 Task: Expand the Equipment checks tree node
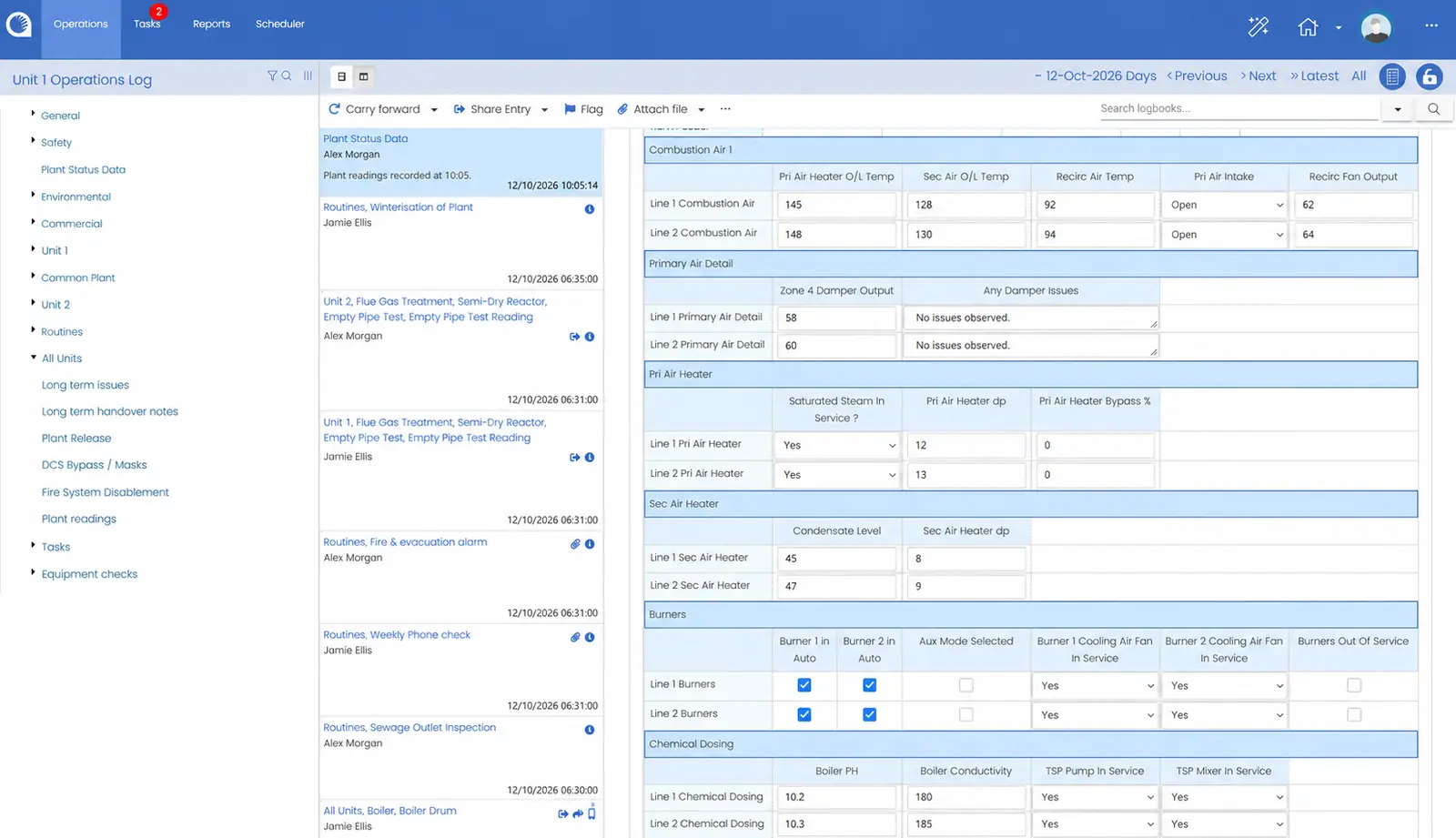pos(33,572)
